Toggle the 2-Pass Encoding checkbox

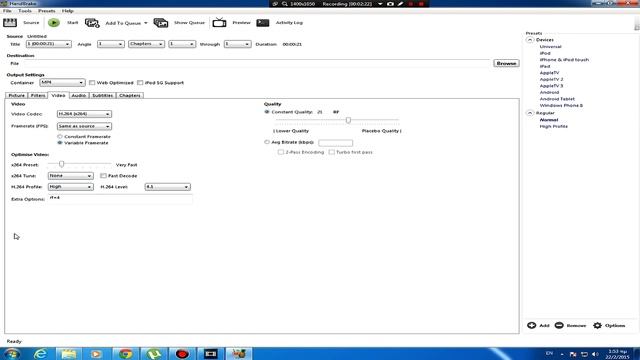pos(280,152)
